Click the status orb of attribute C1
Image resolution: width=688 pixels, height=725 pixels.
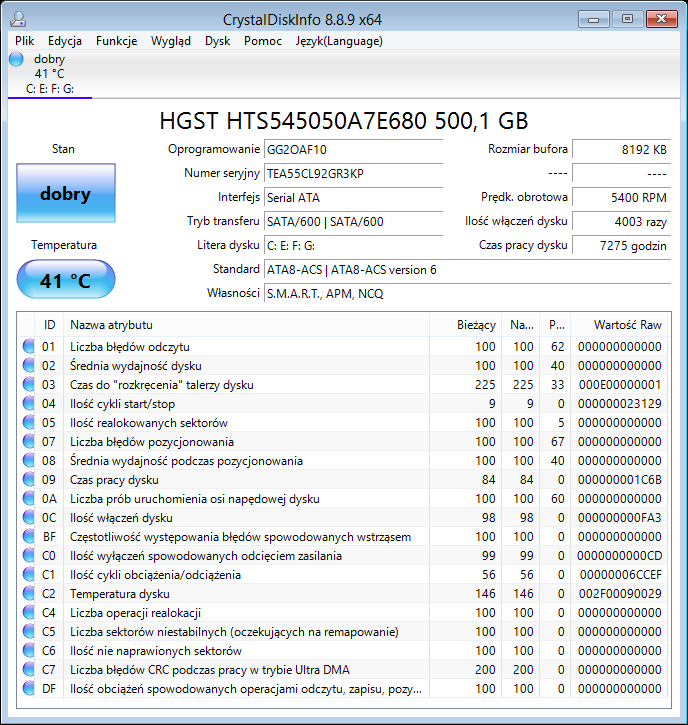28,574
